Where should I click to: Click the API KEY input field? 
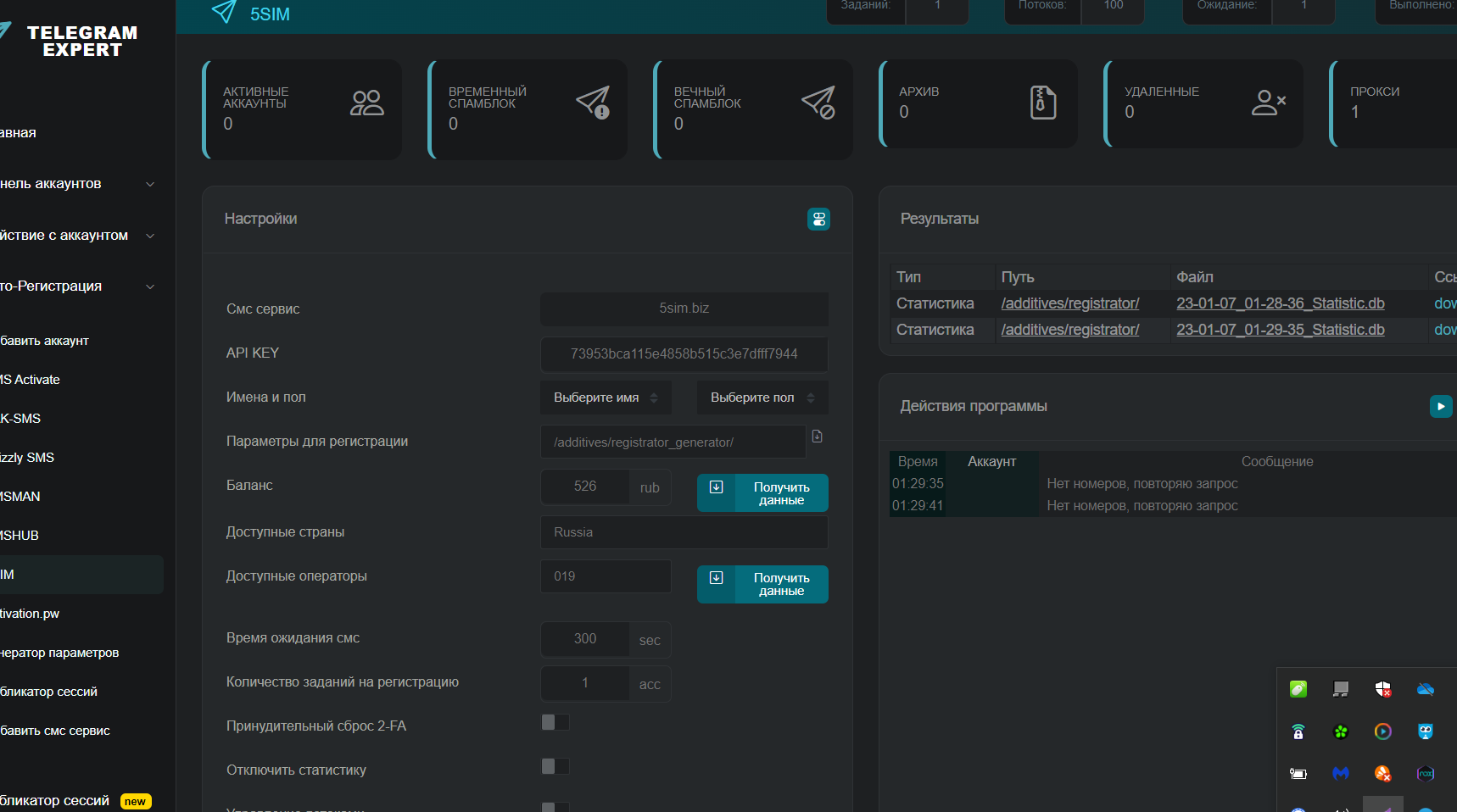684,354
